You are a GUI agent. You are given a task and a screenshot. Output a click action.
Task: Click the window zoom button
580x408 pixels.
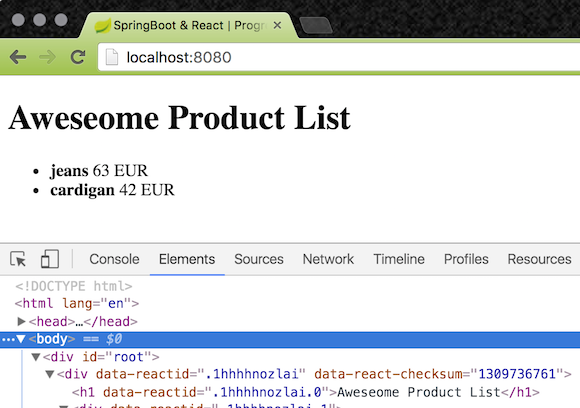[61, 19]
